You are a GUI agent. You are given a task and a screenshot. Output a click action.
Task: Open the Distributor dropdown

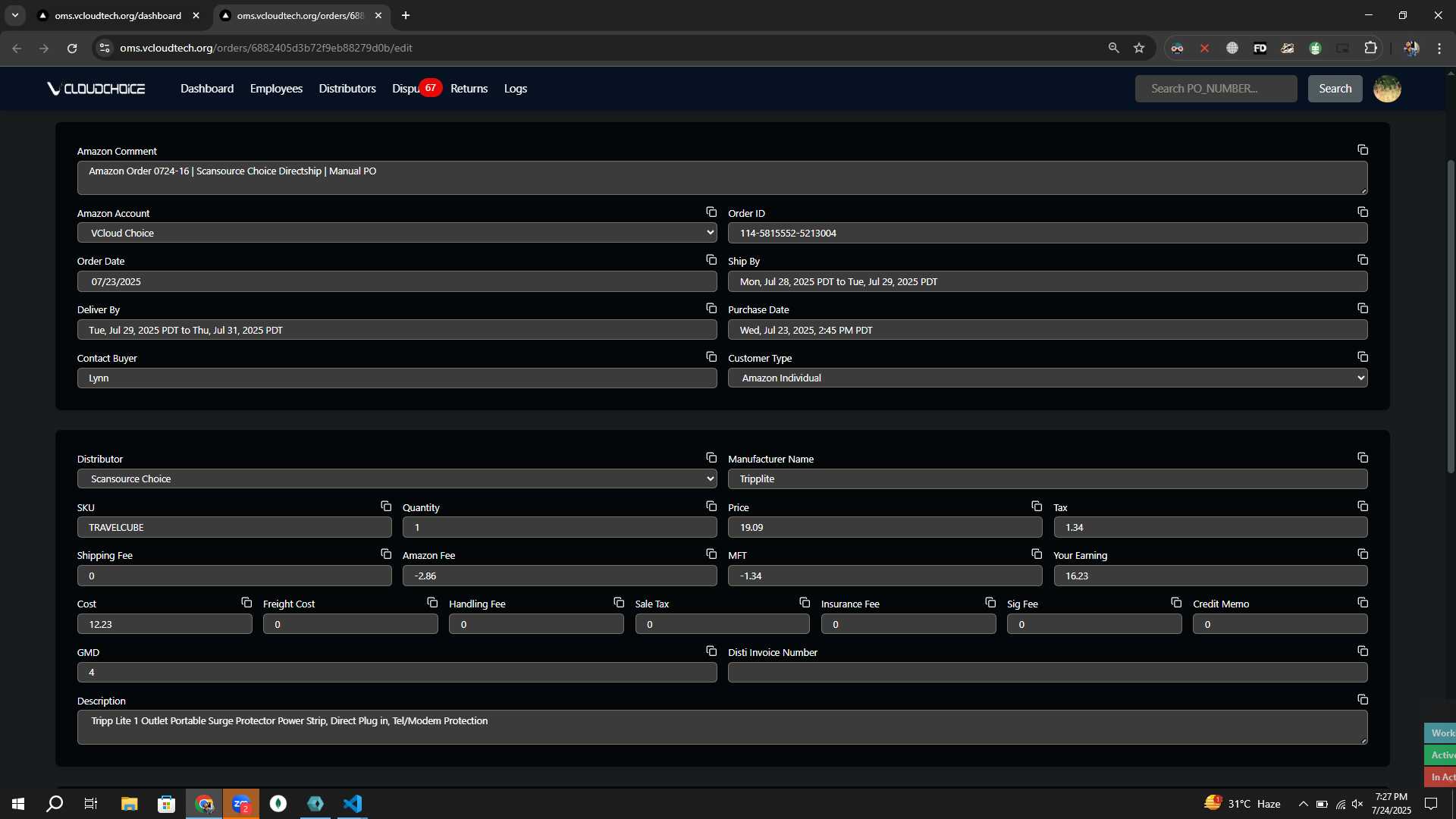click(397, 479)
